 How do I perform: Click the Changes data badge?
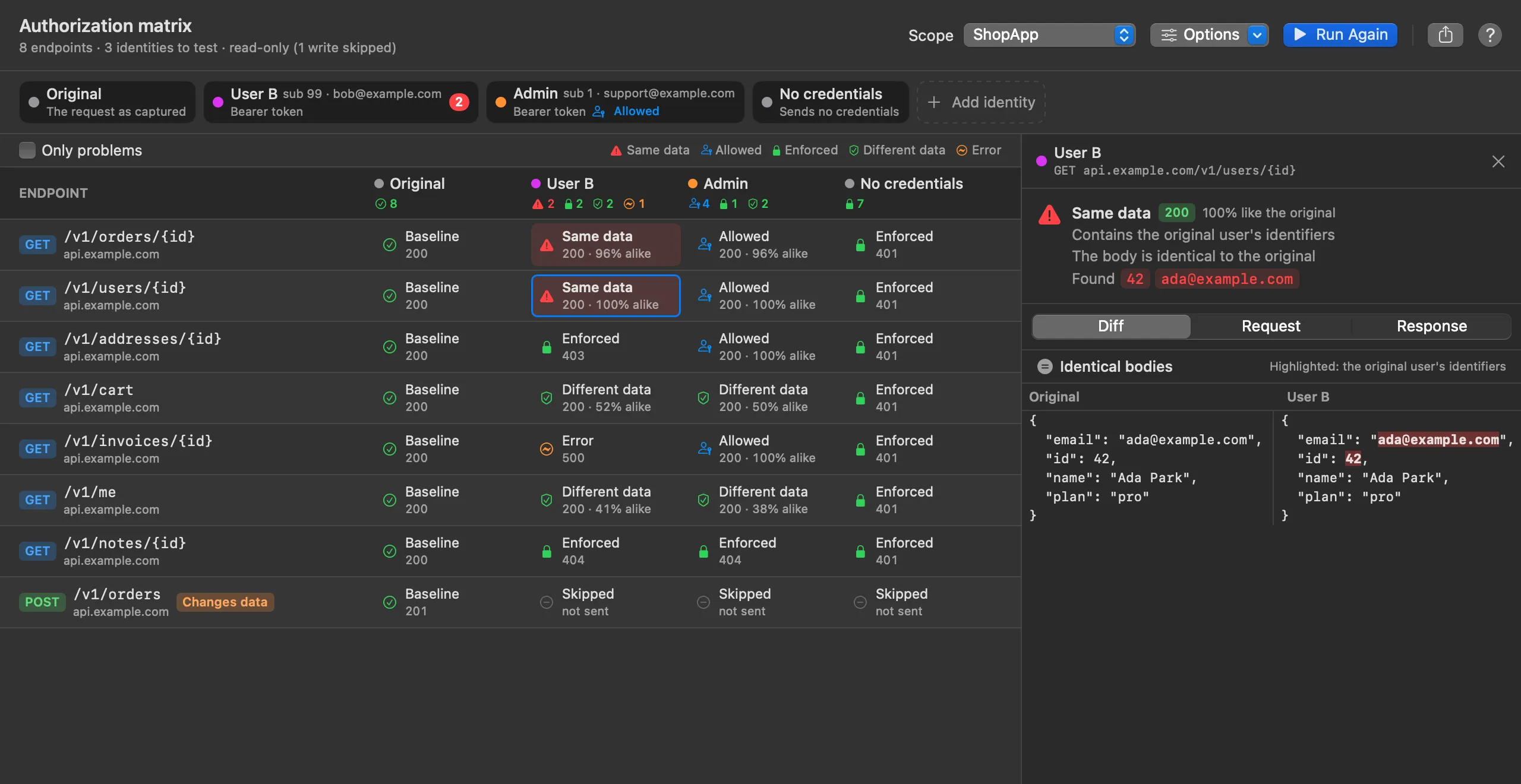click(225, 602)
